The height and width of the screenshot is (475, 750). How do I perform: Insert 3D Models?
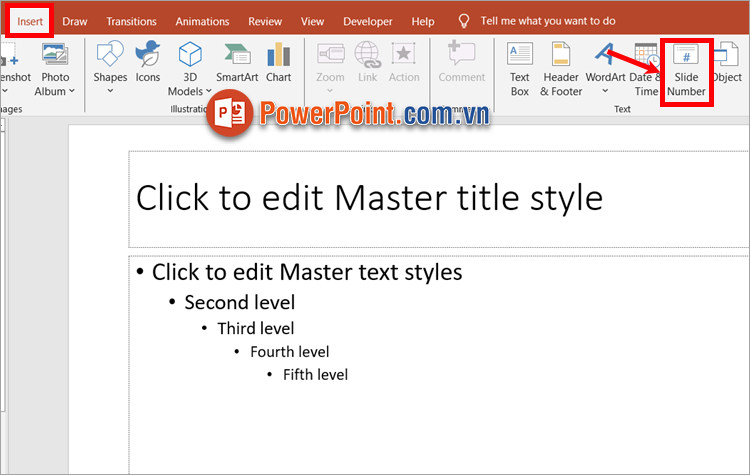click(189, 70)
